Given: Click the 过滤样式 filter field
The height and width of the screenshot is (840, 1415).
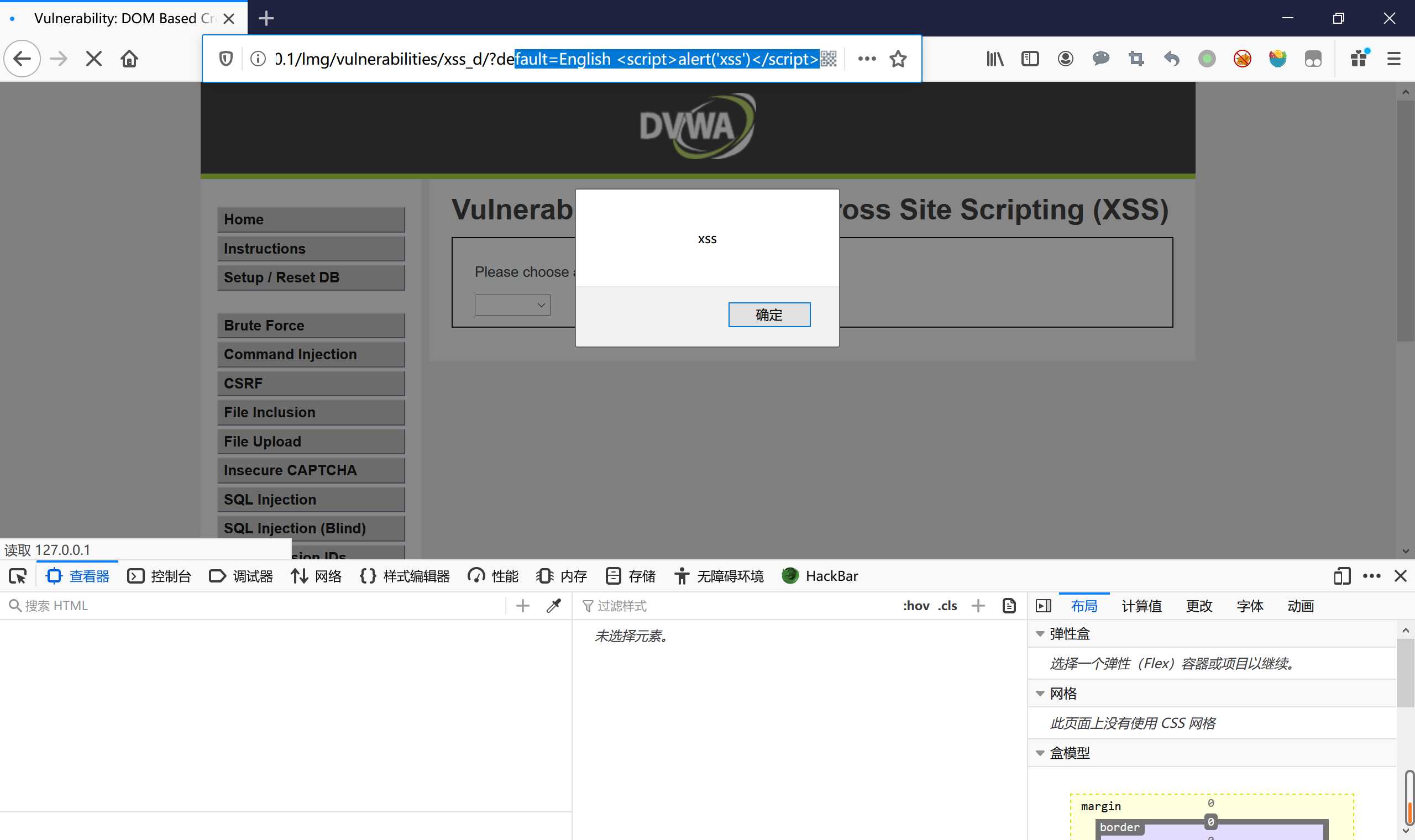Looking at the screenshot, I should [x=736, y=606].
